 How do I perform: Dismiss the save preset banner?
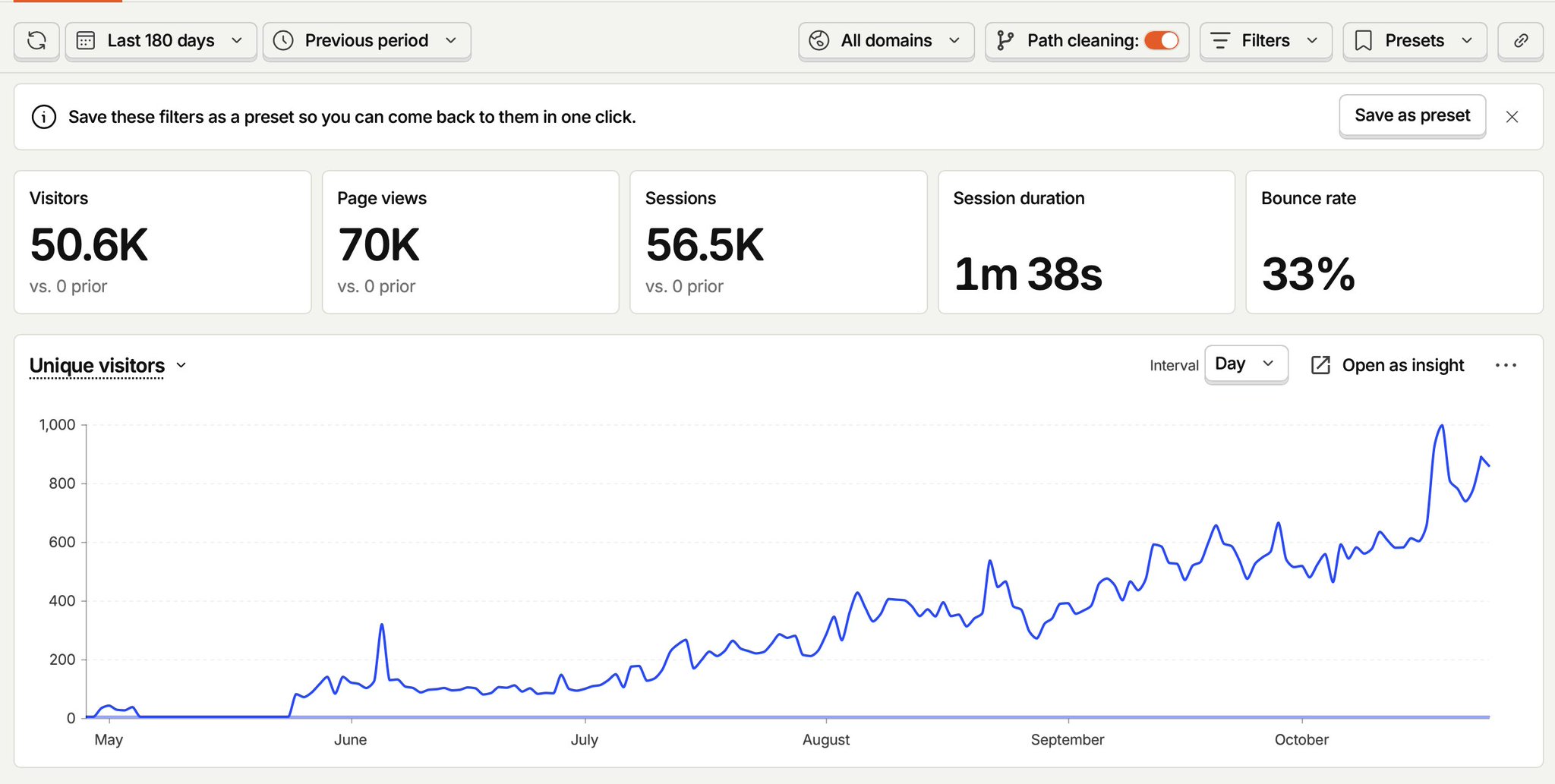pyautogui.click(x=1512, y=117)
